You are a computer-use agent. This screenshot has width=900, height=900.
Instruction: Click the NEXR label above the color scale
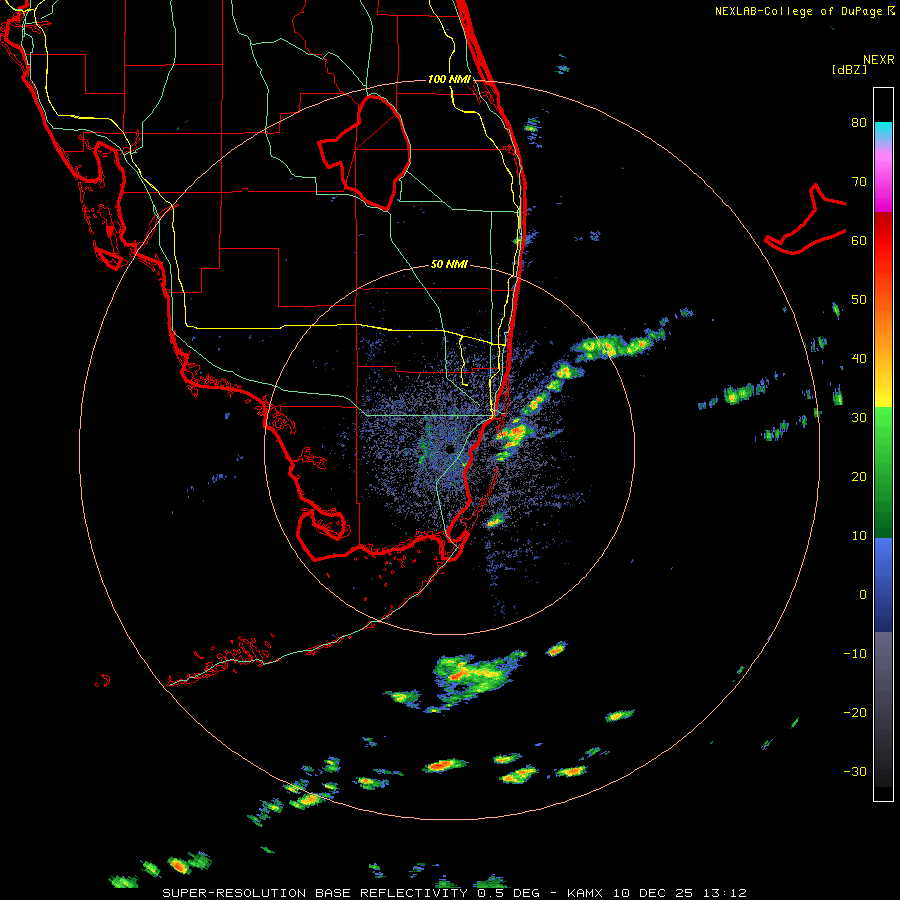click(x=878, y=60)
